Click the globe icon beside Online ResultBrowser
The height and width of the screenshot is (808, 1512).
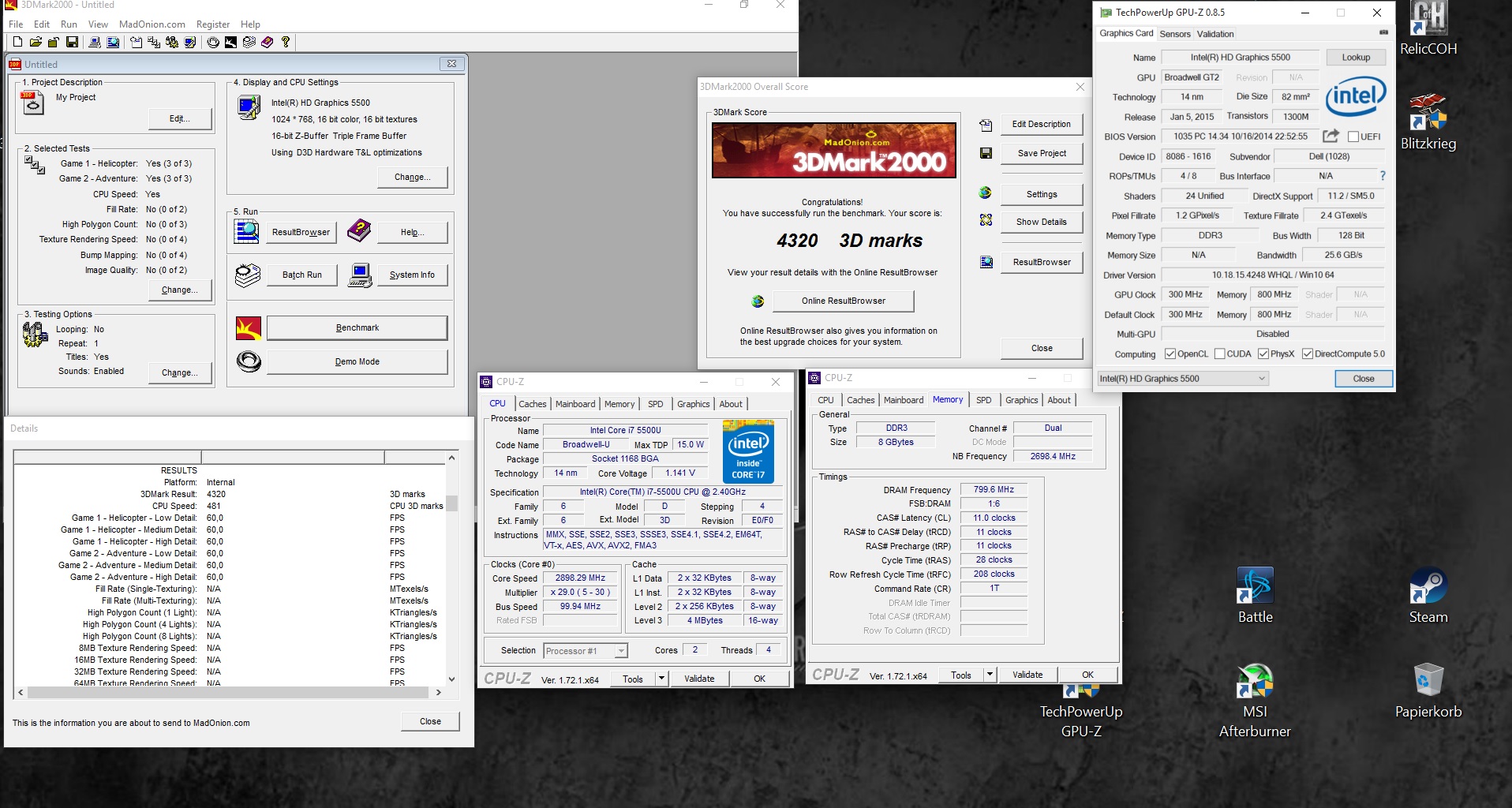pyautogui.click(x=758, y=301)
